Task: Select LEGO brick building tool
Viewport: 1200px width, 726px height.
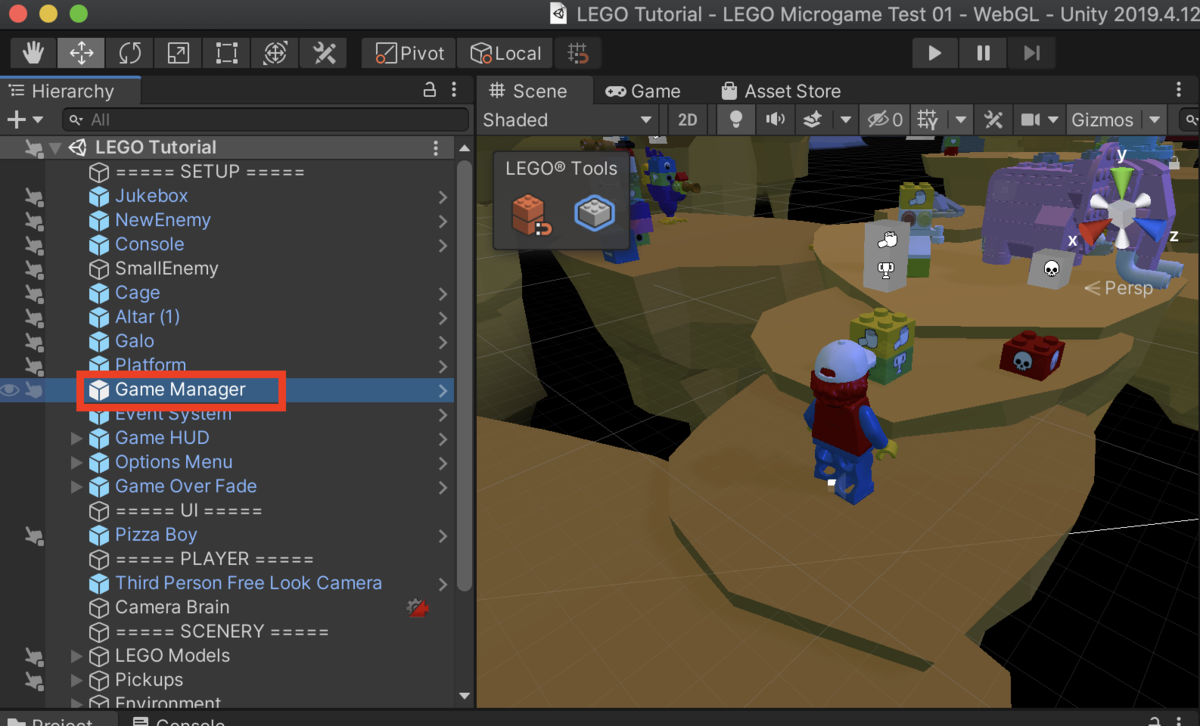Action: [594, 212]
